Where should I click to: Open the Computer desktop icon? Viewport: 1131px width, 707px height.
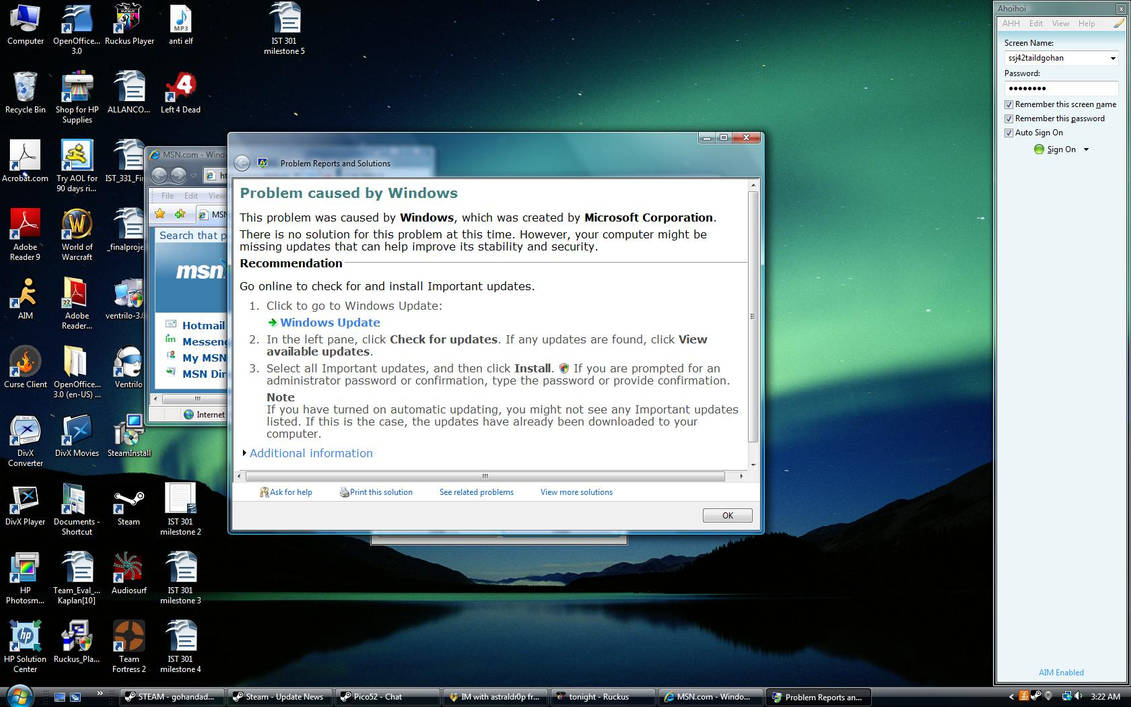tap(25, 25)
